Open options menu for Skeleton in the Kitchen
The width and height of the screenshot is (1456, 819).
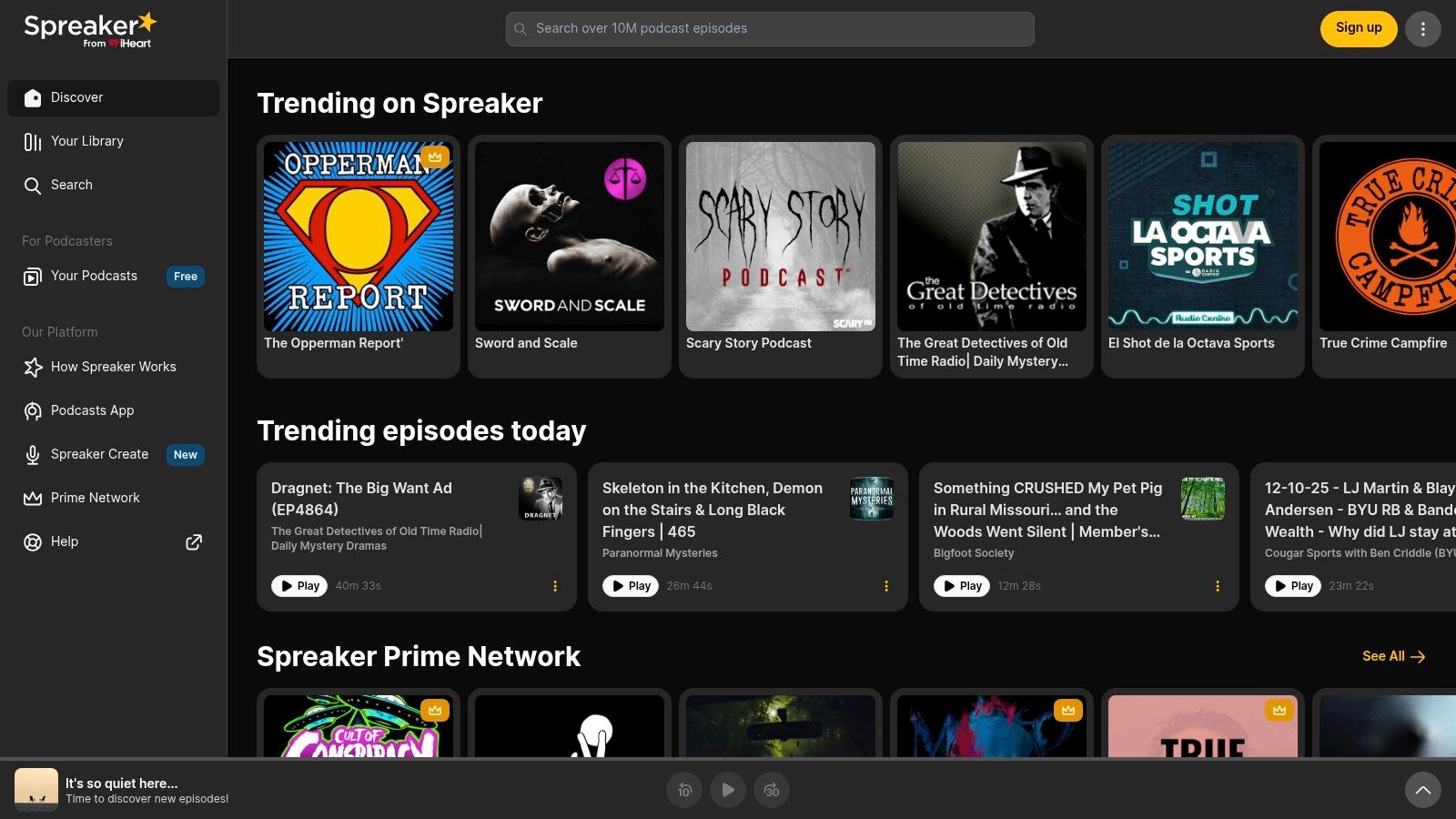tap(886, 586)
